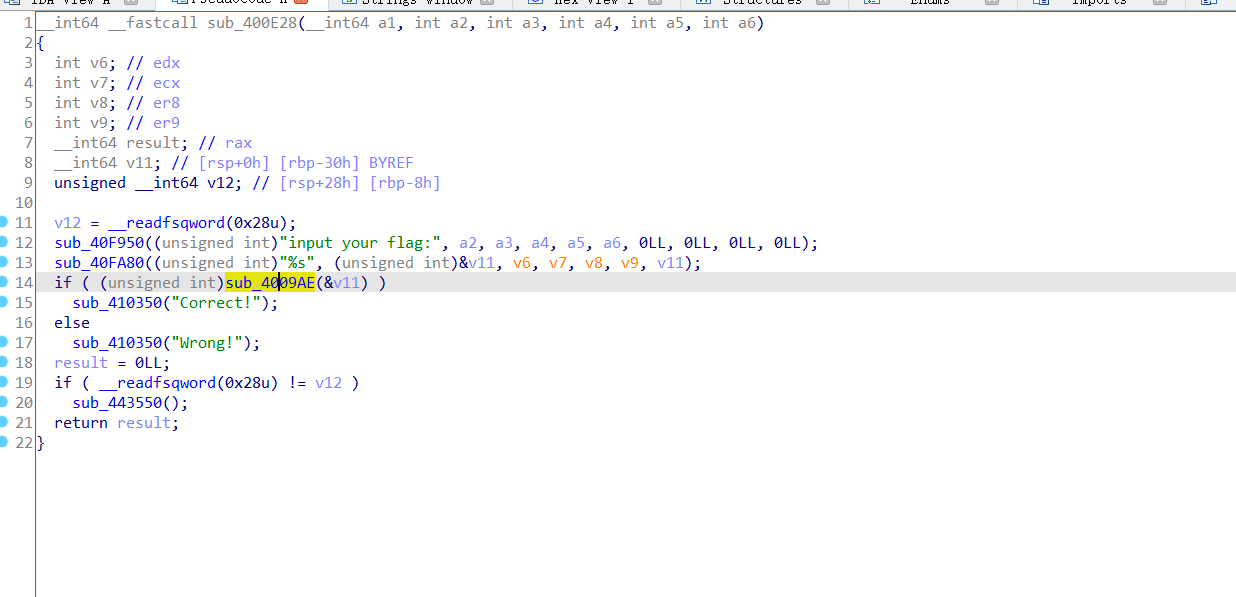Toggle the breakpoint marker on line 12

click(6, 242)
